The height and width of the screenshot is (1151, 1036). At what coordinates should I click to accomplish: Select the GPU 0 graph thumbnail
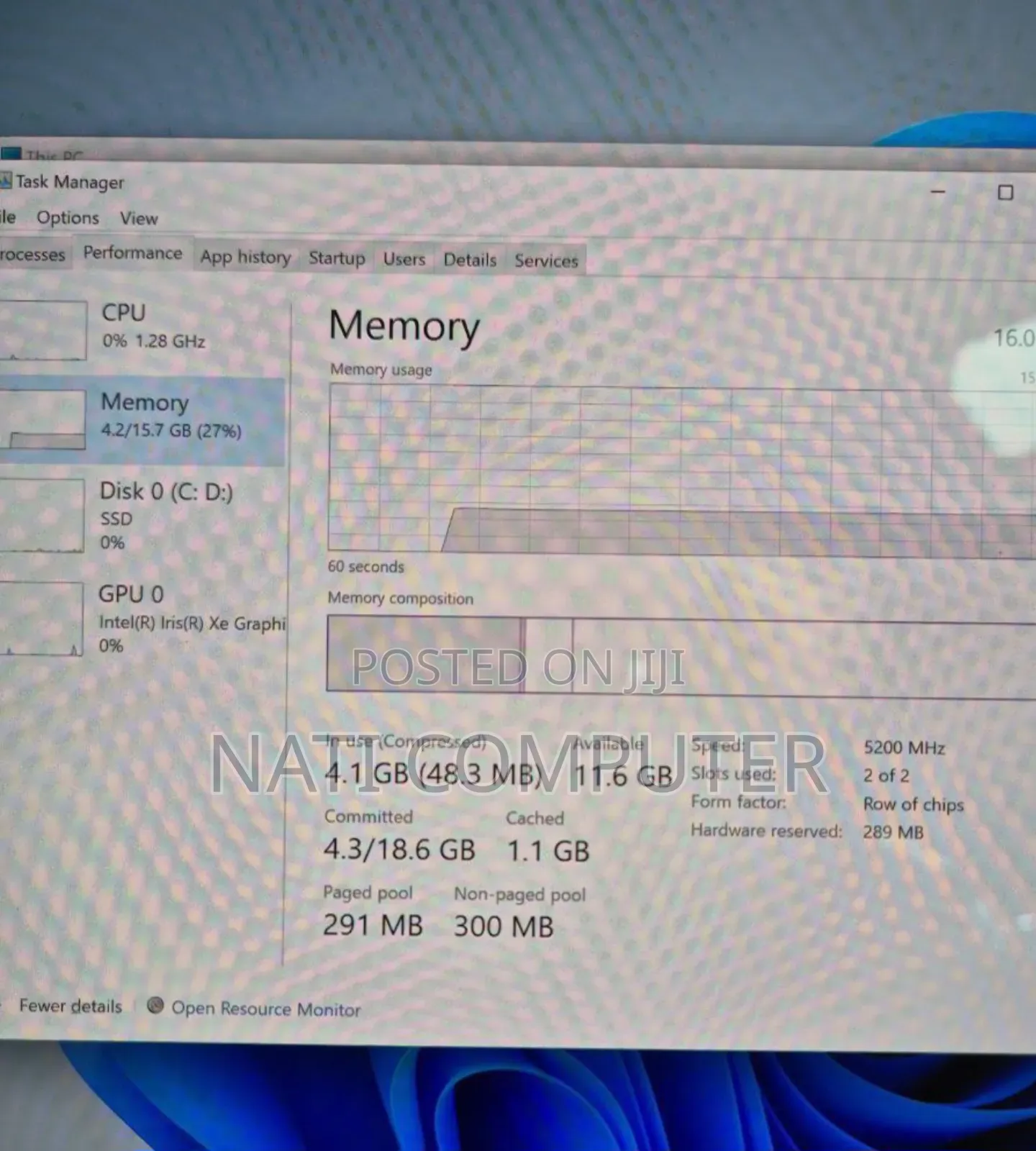[x=41, y=618]
